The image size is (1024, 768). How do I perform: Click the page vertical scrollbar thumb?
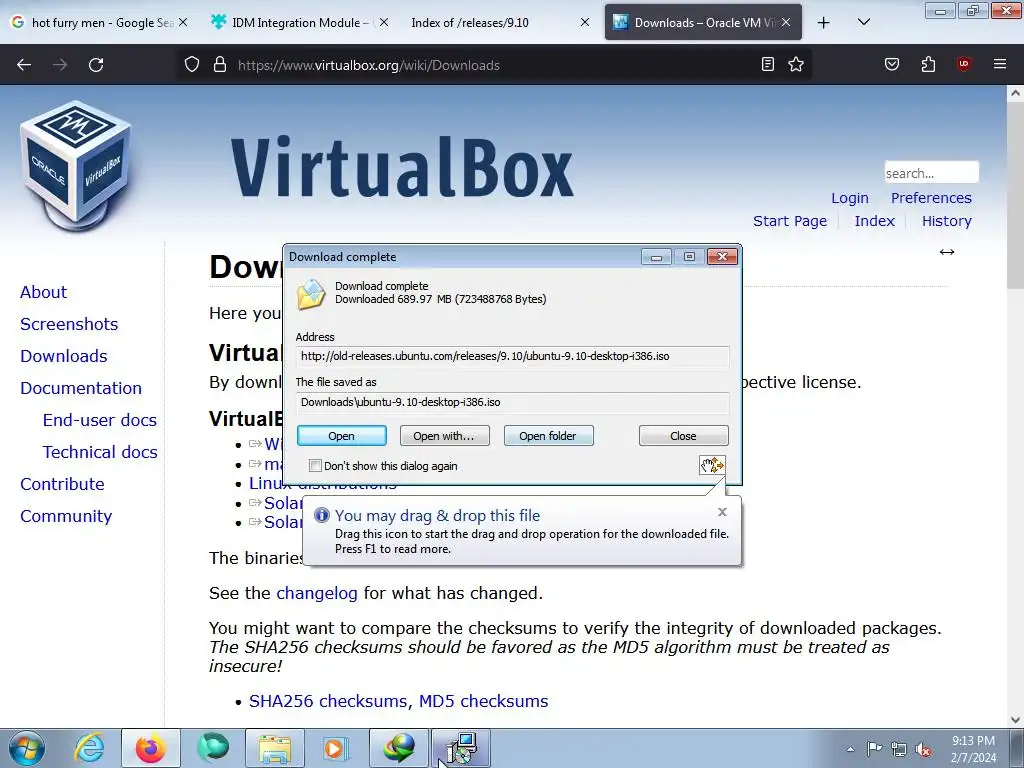1015,195
